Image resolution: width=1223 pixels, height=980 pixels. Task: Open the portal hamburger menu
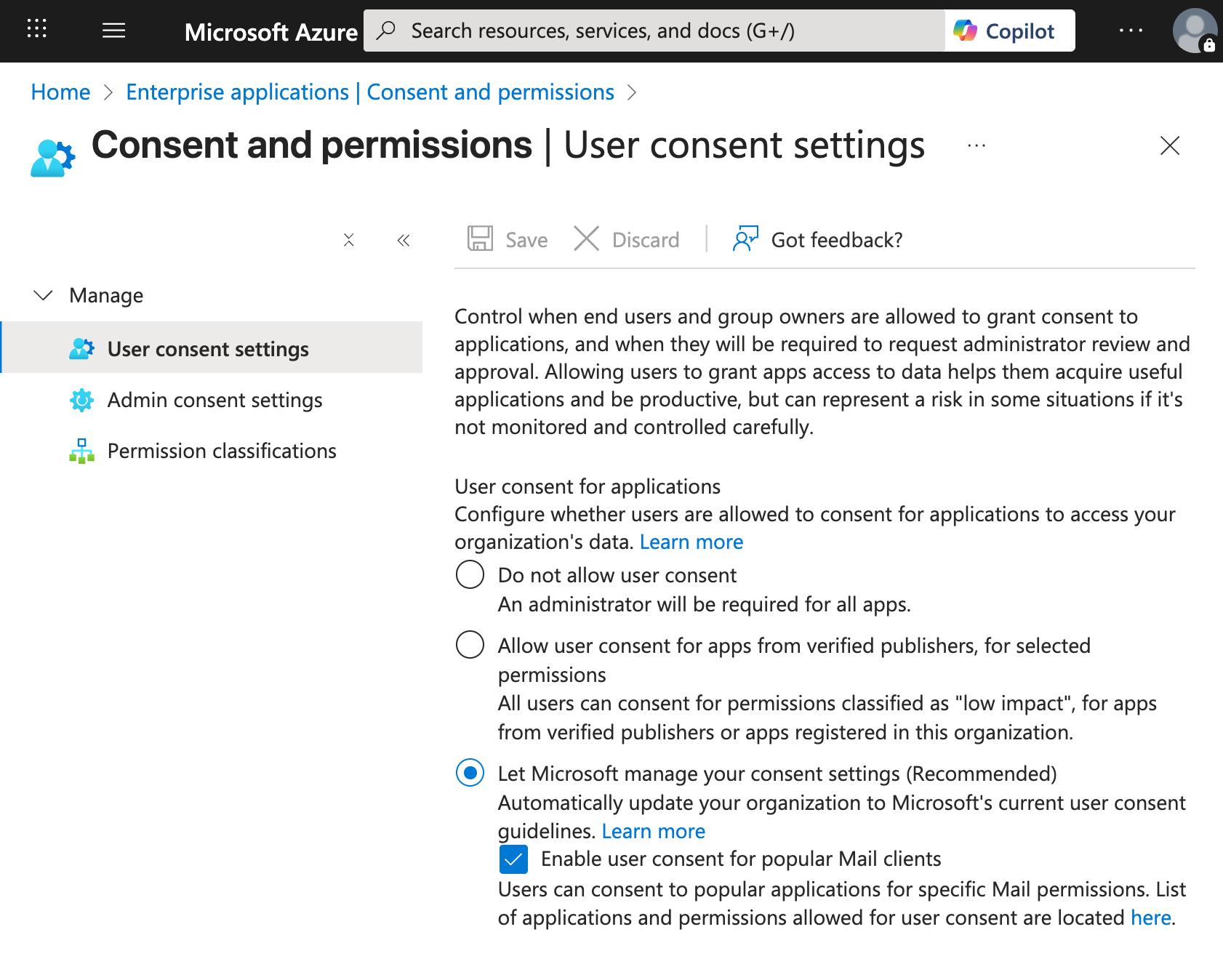(113, 30)
